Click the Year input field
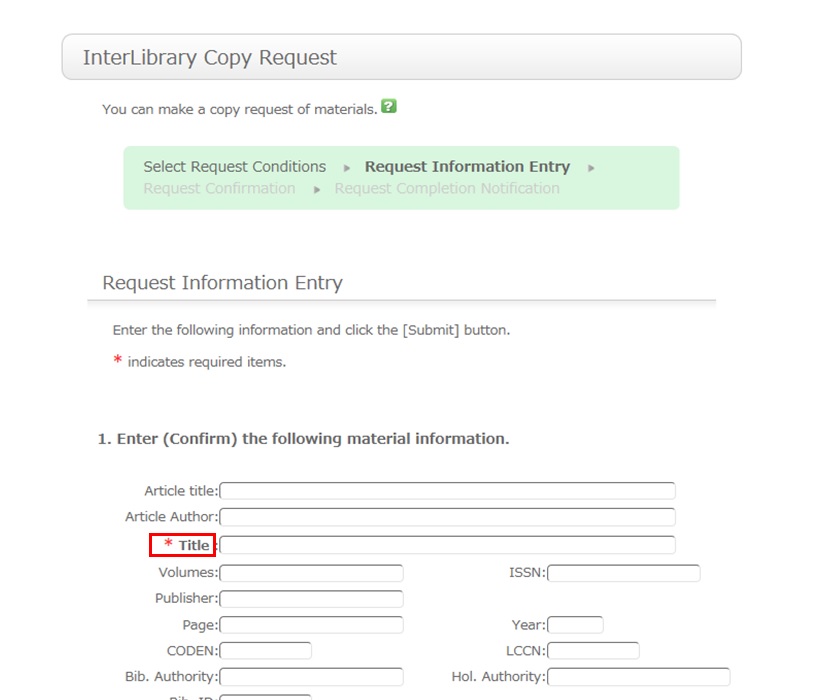 (575, 625)
